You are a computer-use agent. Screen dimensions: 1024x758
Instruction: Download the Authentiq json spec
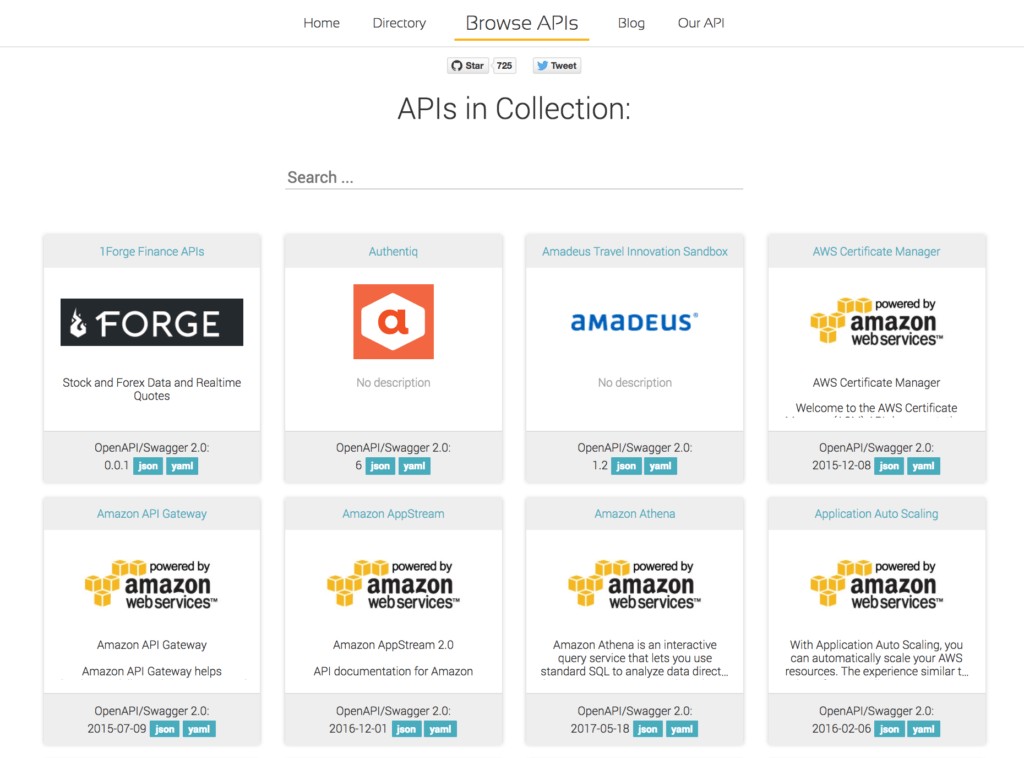379,465
